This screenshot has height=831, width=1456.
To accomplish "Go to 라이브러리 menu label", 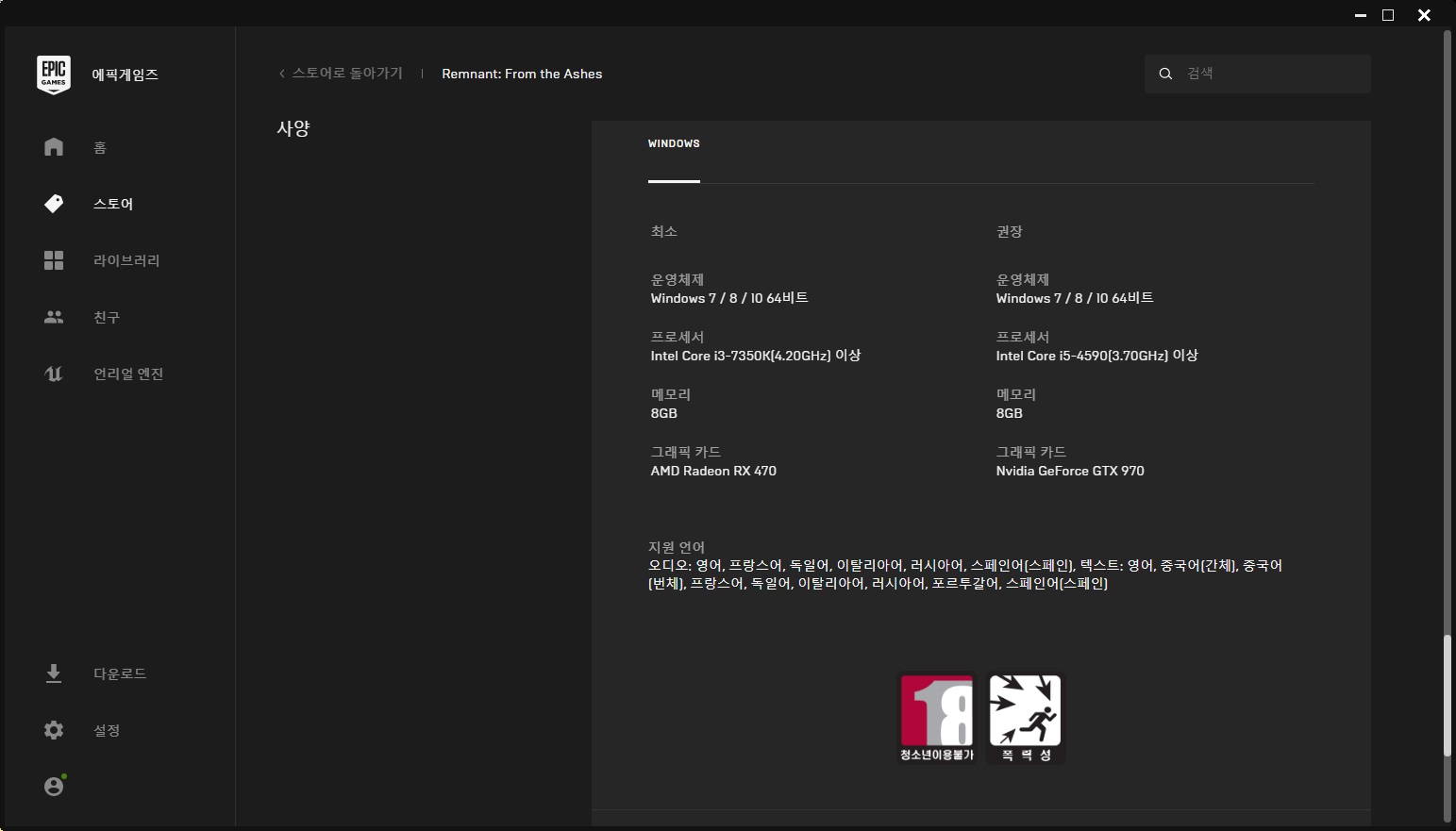I will tap(126, 260).
